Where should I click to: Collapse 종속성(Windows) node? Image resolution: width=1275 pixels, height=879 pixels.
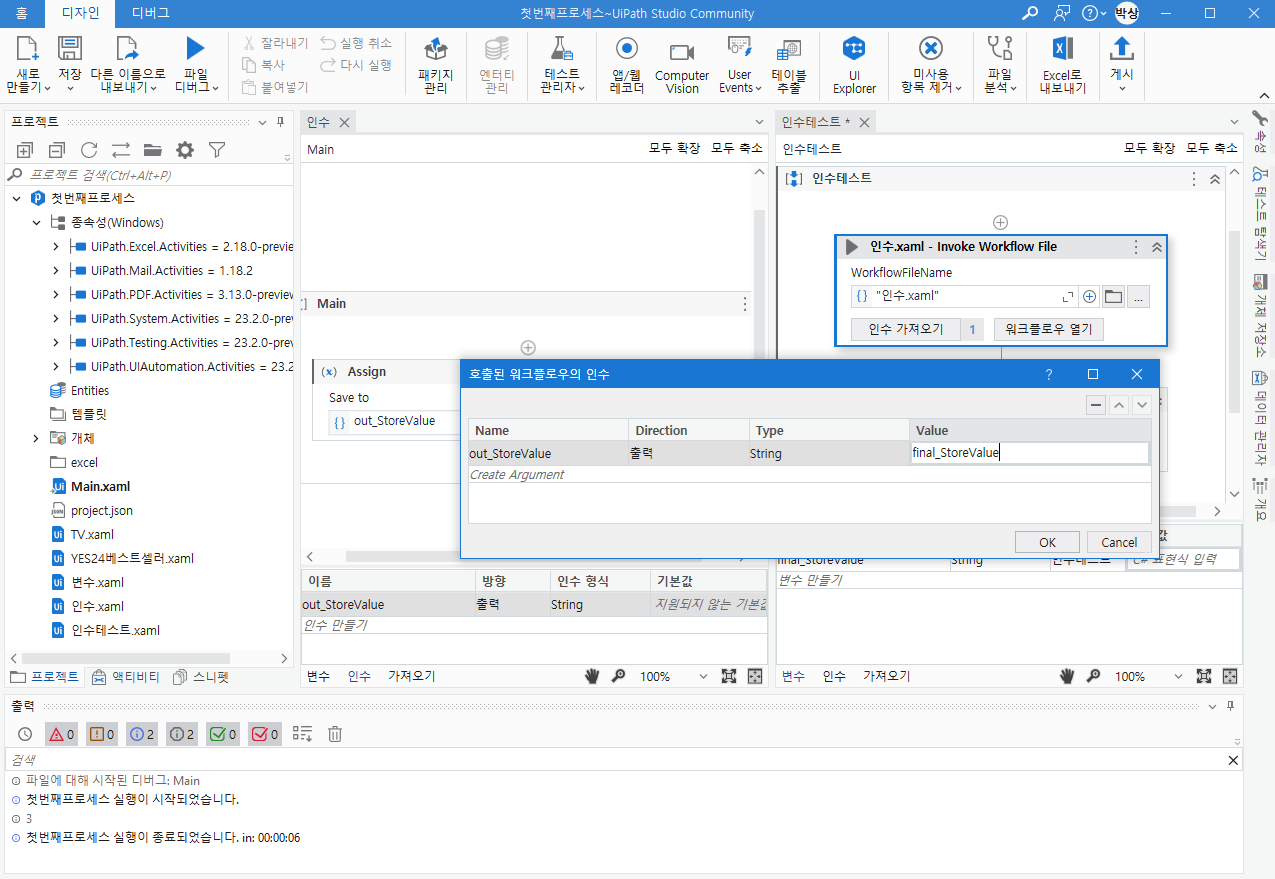35,223
